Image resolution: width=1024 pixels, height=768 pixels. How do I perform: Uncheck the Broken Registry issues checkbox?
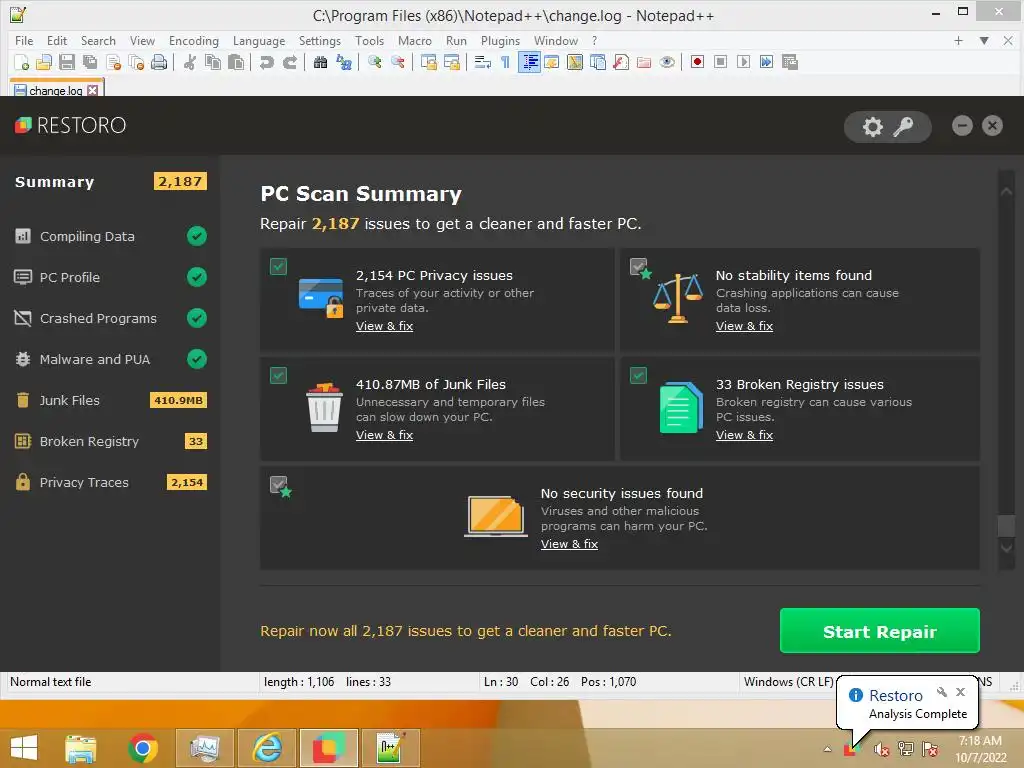point(638,375)
